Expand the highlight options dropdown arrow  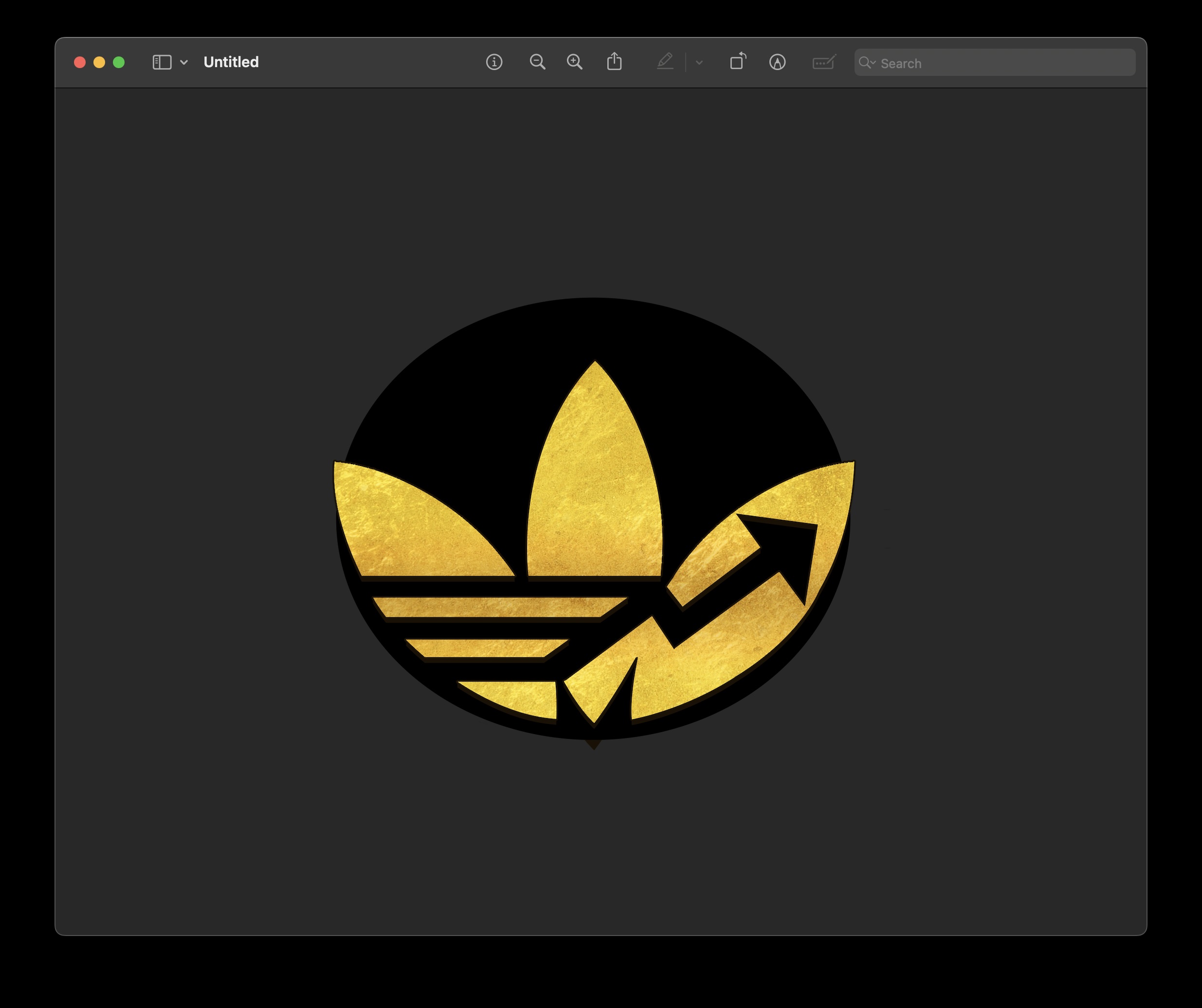699,62
